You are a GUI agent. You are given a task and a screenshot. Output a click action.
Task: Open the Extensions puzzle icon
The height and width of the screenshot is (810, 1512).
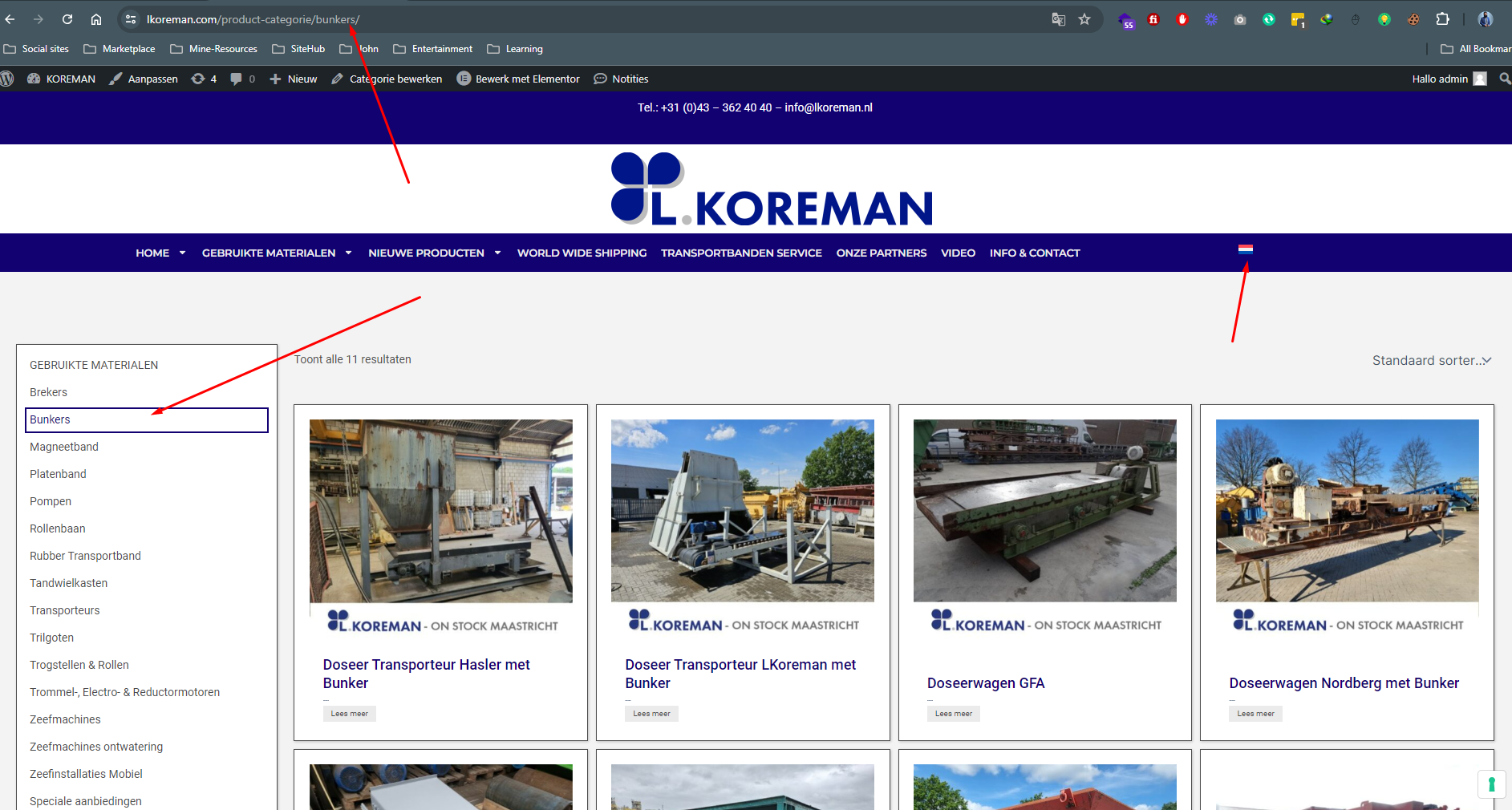[x=1442, y=19]
